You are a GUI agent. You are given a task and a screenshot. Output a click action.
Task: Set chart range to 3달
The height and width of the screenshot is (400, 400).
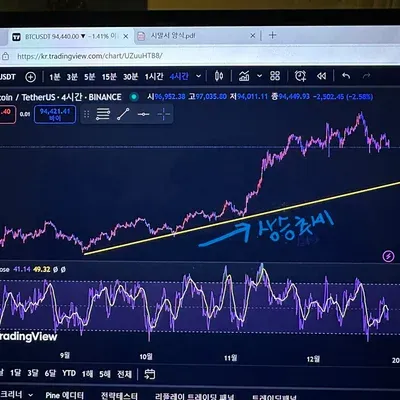pyautogui.click(x=33, y=373)
